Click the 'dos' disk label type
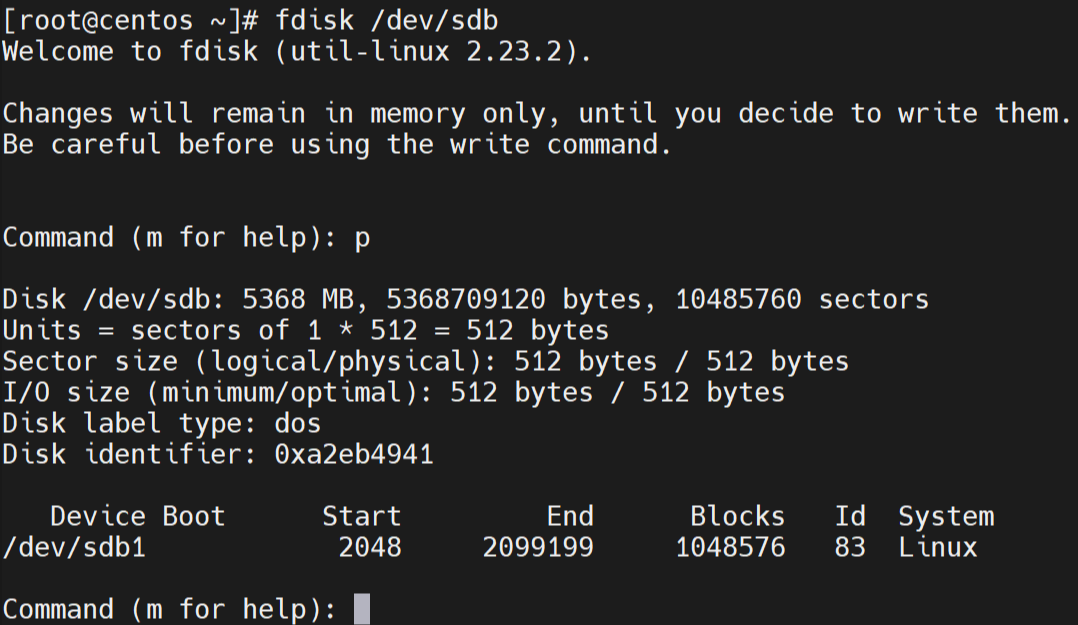Viewport: 1078px width, 625px height. pyautogui.click(x=297, y=423)
